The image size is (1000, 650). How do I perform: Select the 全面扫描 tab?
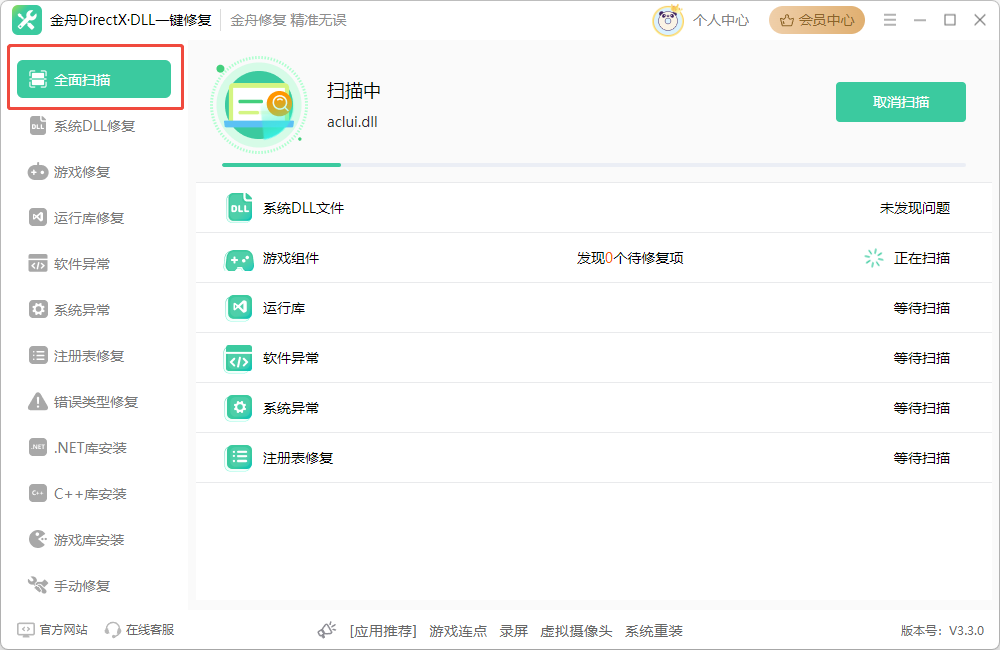pyautogui.click(x=94, y=79)
